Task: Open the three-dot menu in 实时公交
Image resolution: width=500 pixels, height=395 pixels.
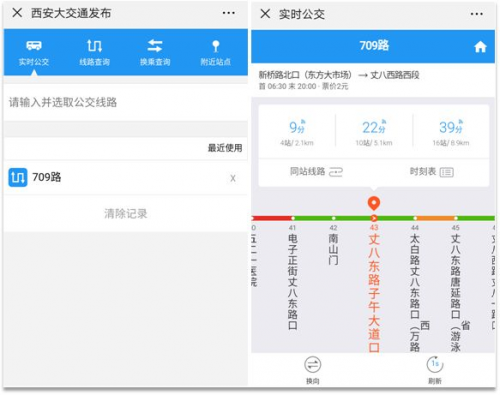Action: coord(477,14)
